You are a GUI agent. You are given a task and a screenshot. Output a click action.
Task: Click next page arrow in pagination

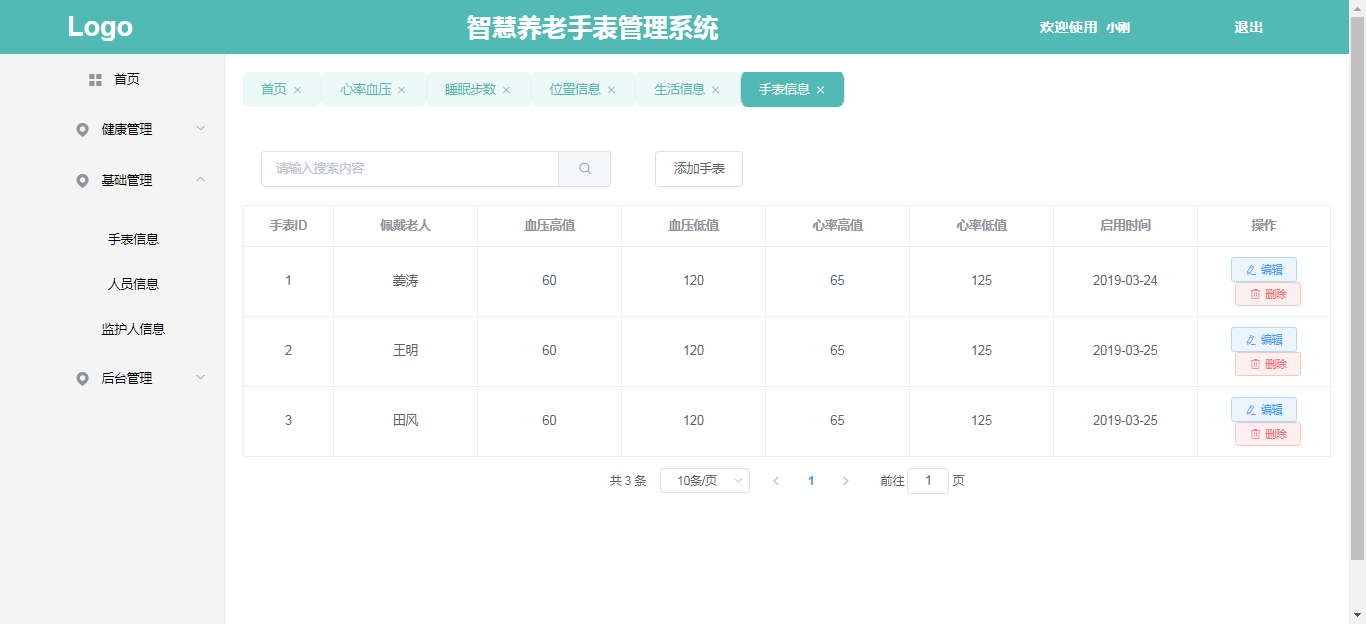[x=845, y=481]
